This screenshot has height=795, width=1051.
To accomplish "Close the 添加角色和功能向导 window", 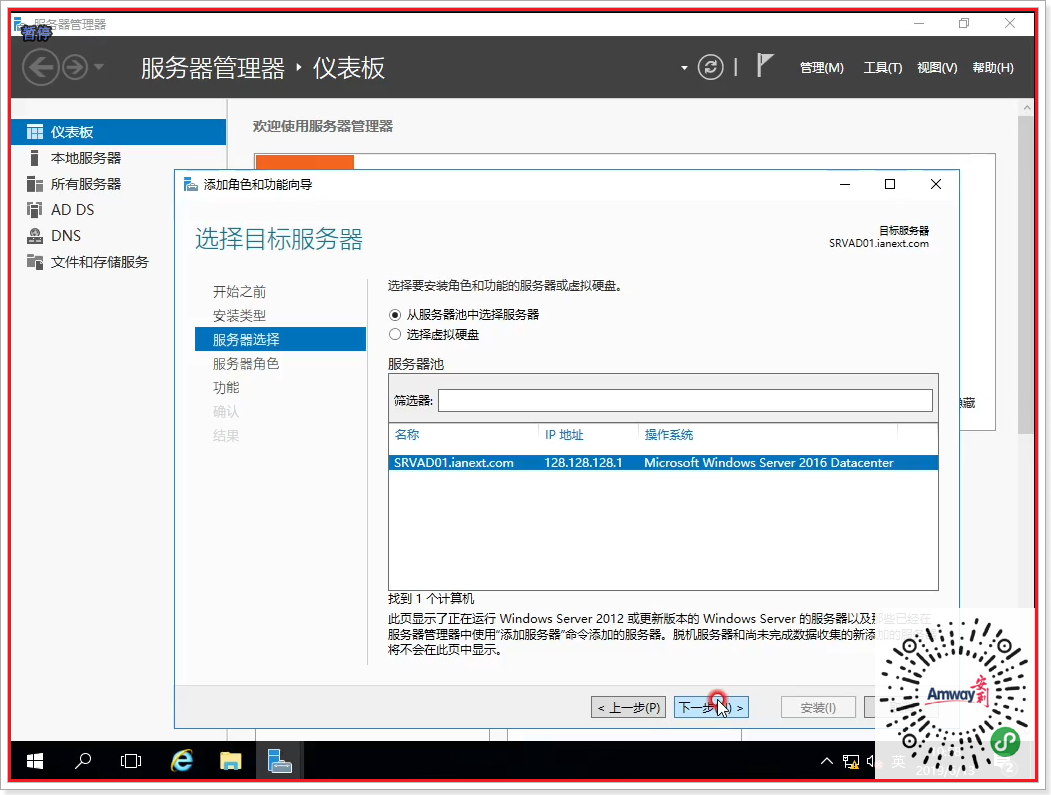I will point(936,184).
